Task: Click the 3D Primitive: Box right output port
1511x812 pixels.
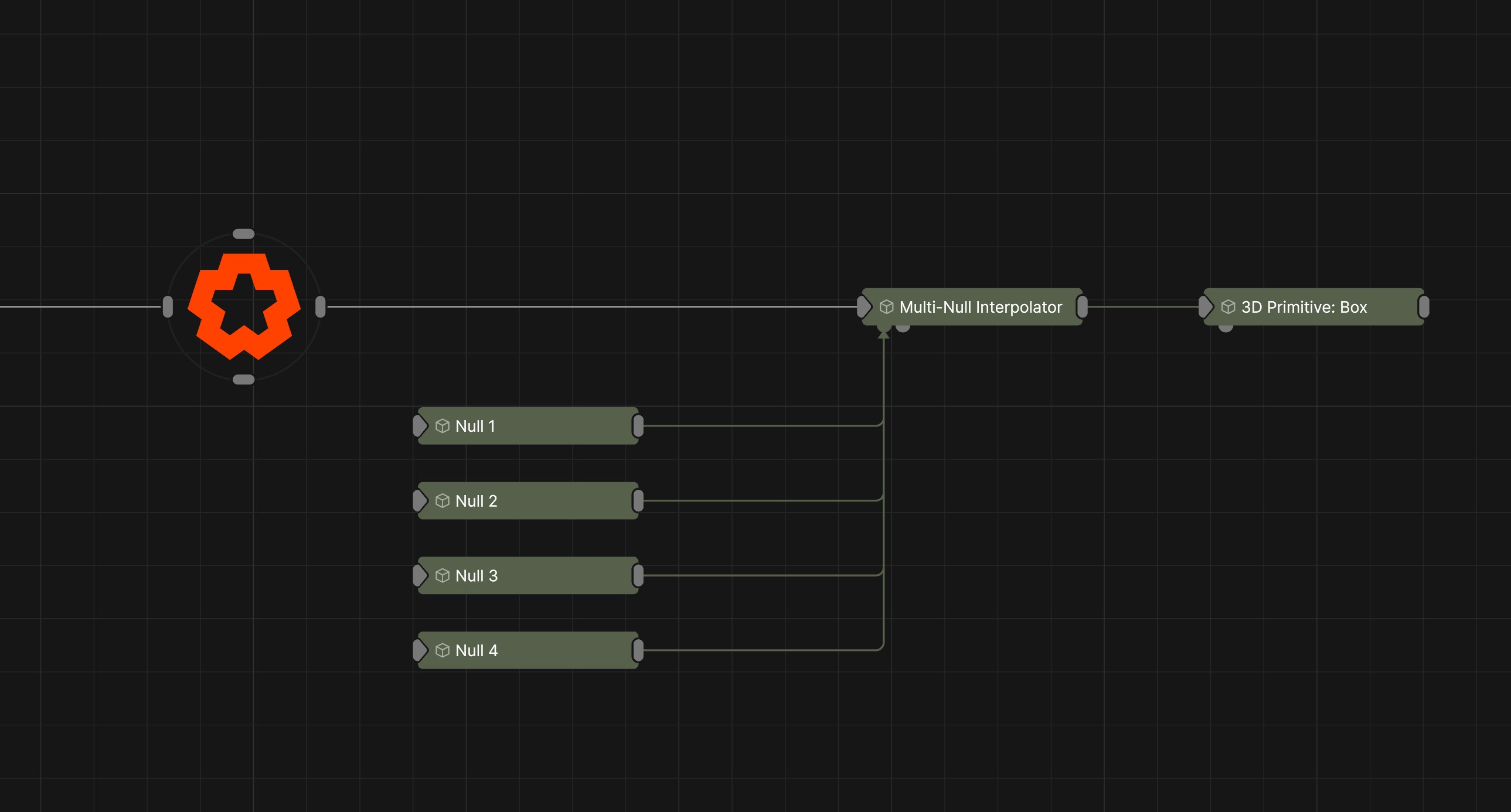Action: (x=1424, y=306)
